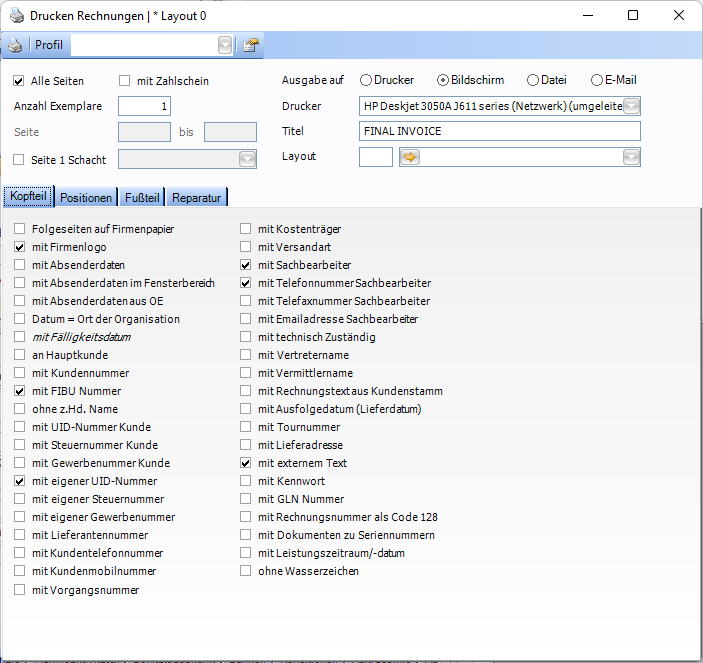
Task: Click the printer icon in title bar
Action: click(15, 16)
